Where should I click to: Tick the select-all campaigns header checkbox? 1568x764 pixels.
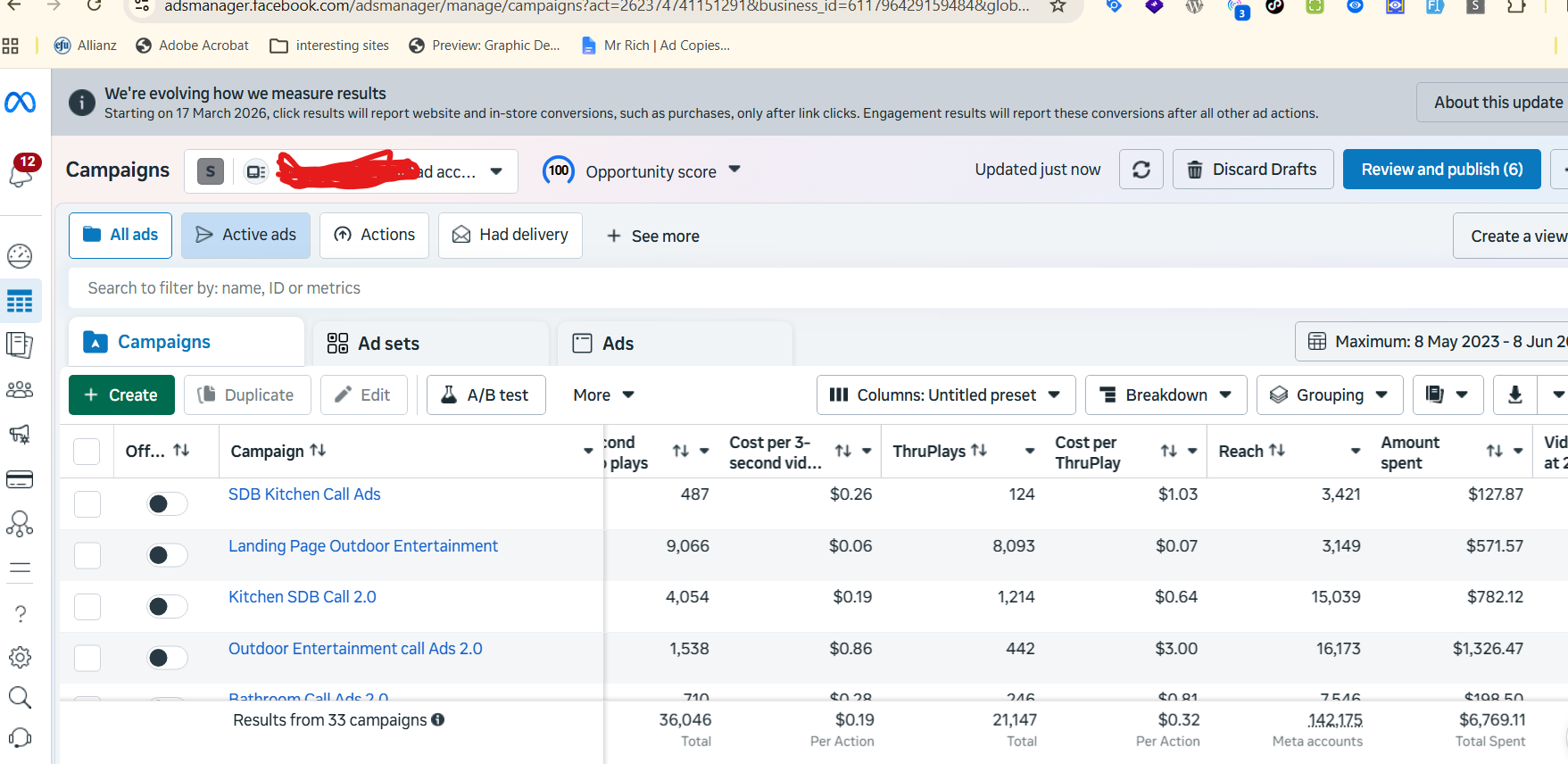tap(87, 452)
